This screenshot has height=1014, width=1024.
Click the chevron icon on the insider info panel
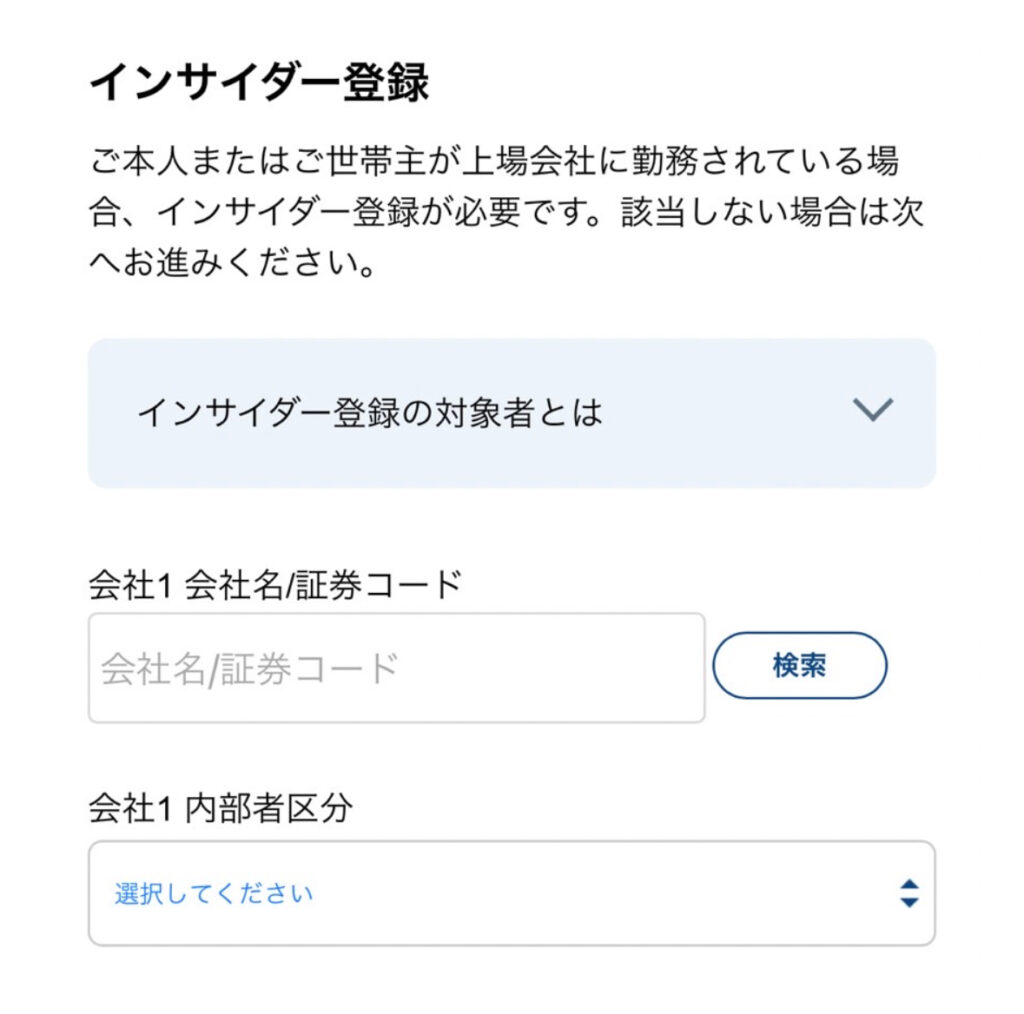click(873, 410)
